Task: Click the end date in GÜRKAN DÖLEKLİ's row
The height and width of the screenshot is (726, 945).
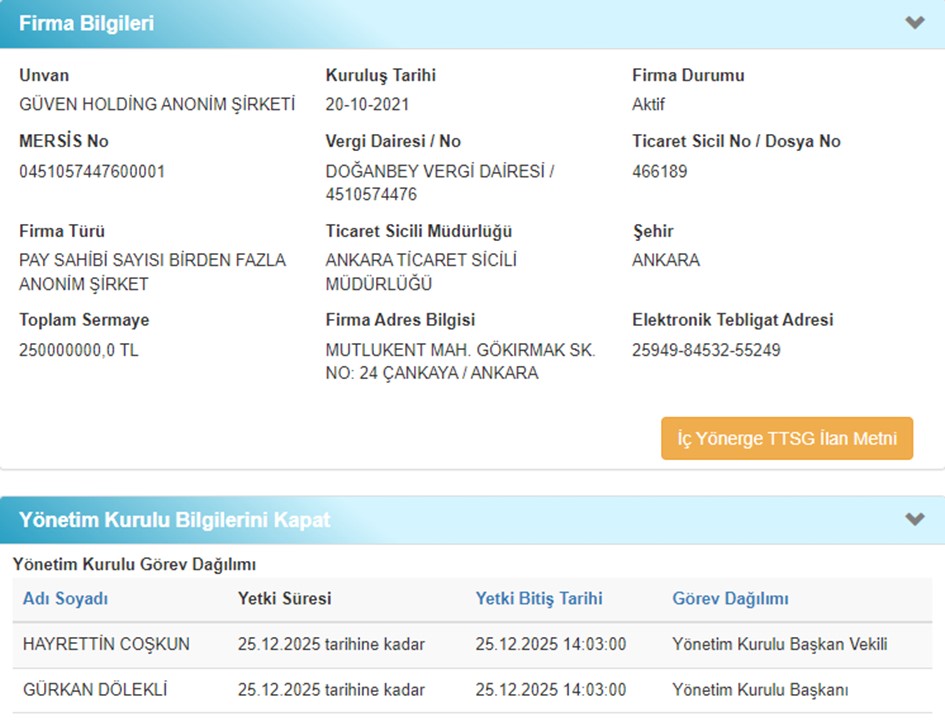Action: coord(550,689)
